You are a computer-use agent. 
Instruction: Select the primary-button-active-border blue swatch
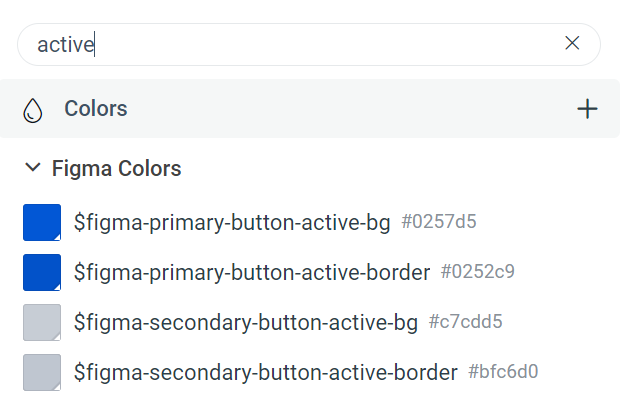(x=42, y=273)
